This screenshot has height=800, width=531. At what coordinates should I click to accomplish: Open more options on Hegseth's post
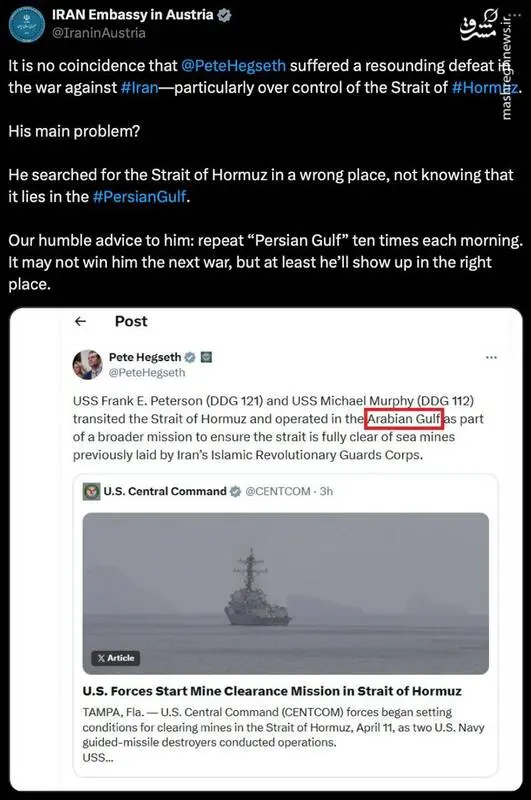coord(491,357)
